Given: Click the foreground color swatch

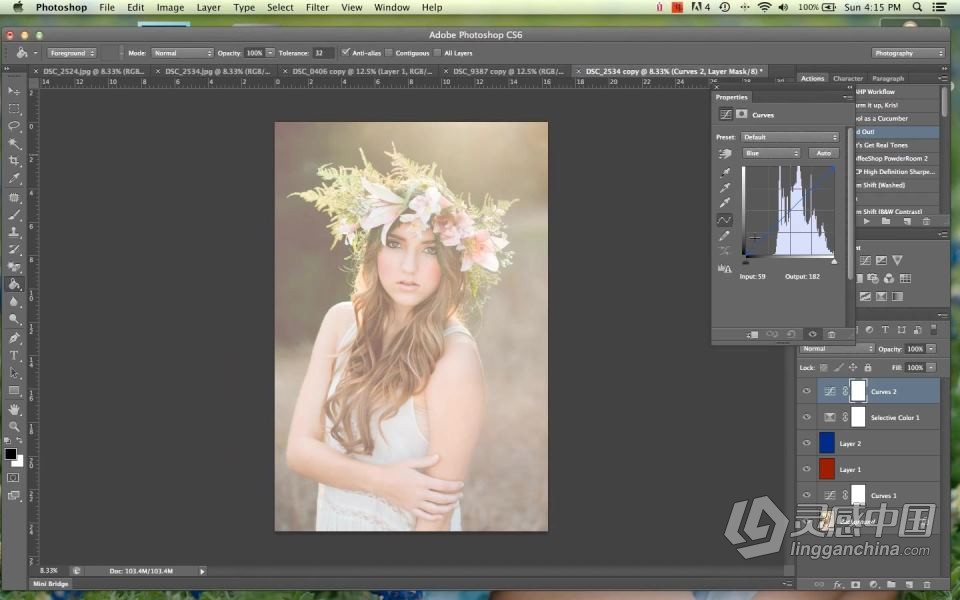Looking at the screenshot, I should click(x=10, y=454).
